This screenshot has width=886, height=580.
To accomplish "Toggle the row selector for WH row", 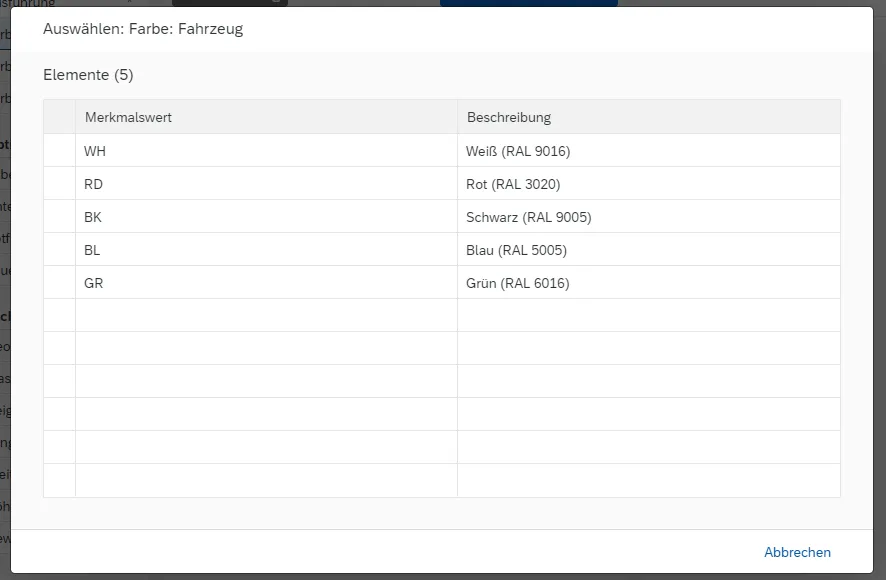I will click(59, 151).
